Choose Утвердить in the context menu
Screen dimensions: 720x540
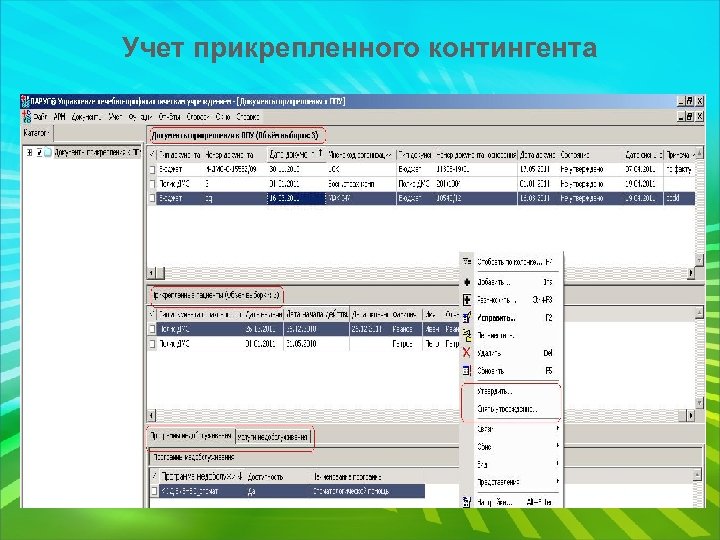[x=495, y=391]
